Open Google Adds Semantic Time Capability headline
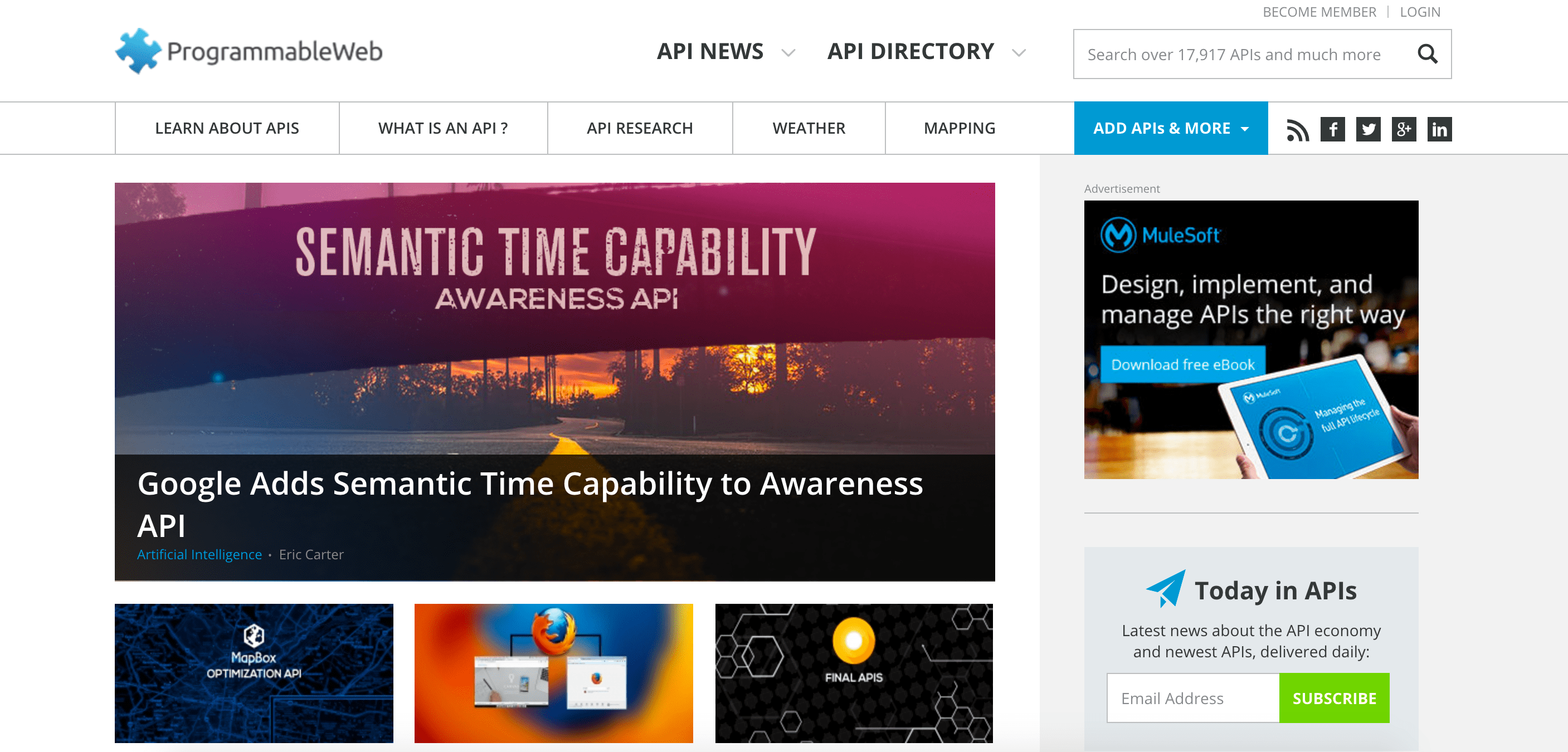The height and width of the screenshot is (752, 1568). (x=529, y=504)
